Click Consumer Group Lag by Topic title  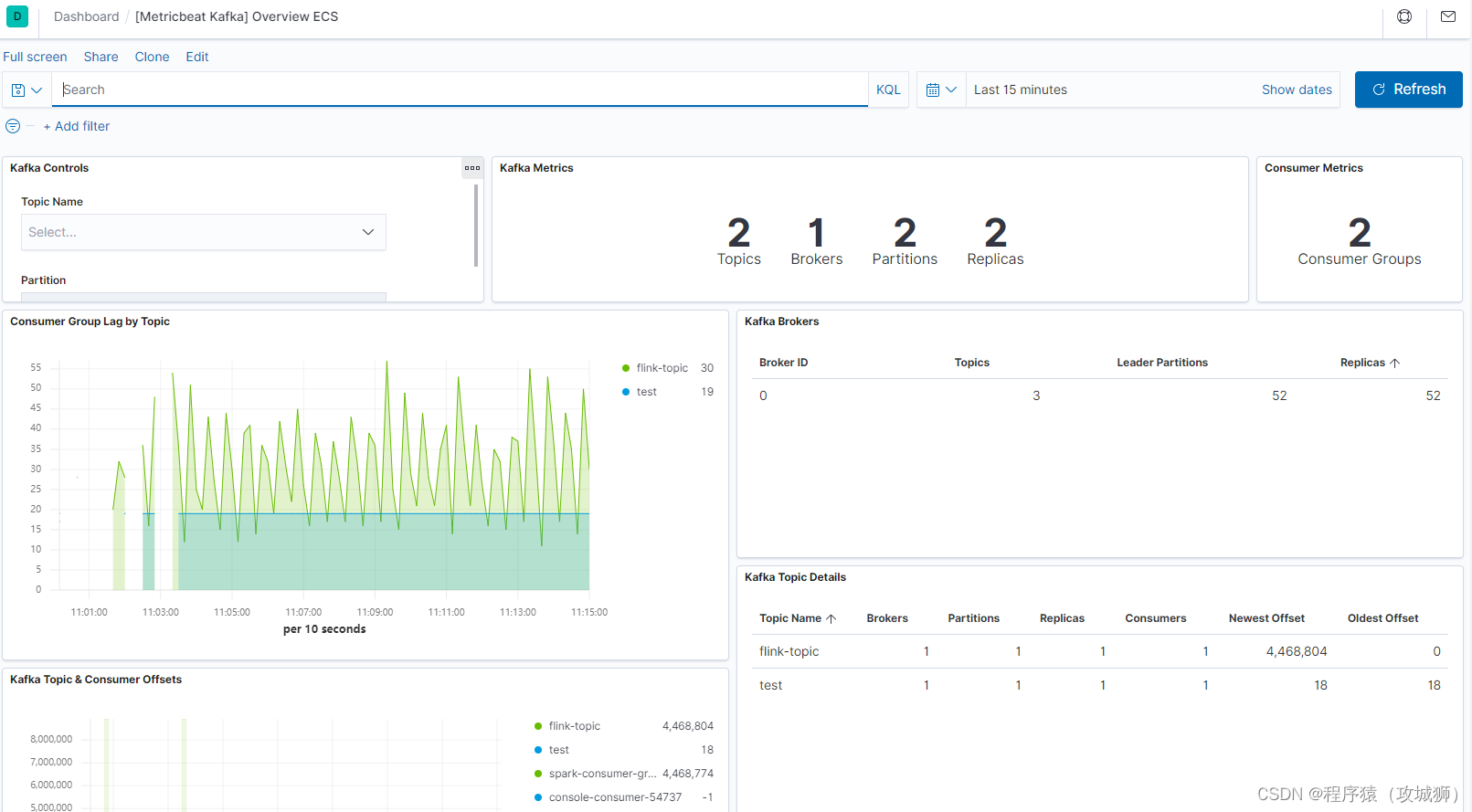90,322
